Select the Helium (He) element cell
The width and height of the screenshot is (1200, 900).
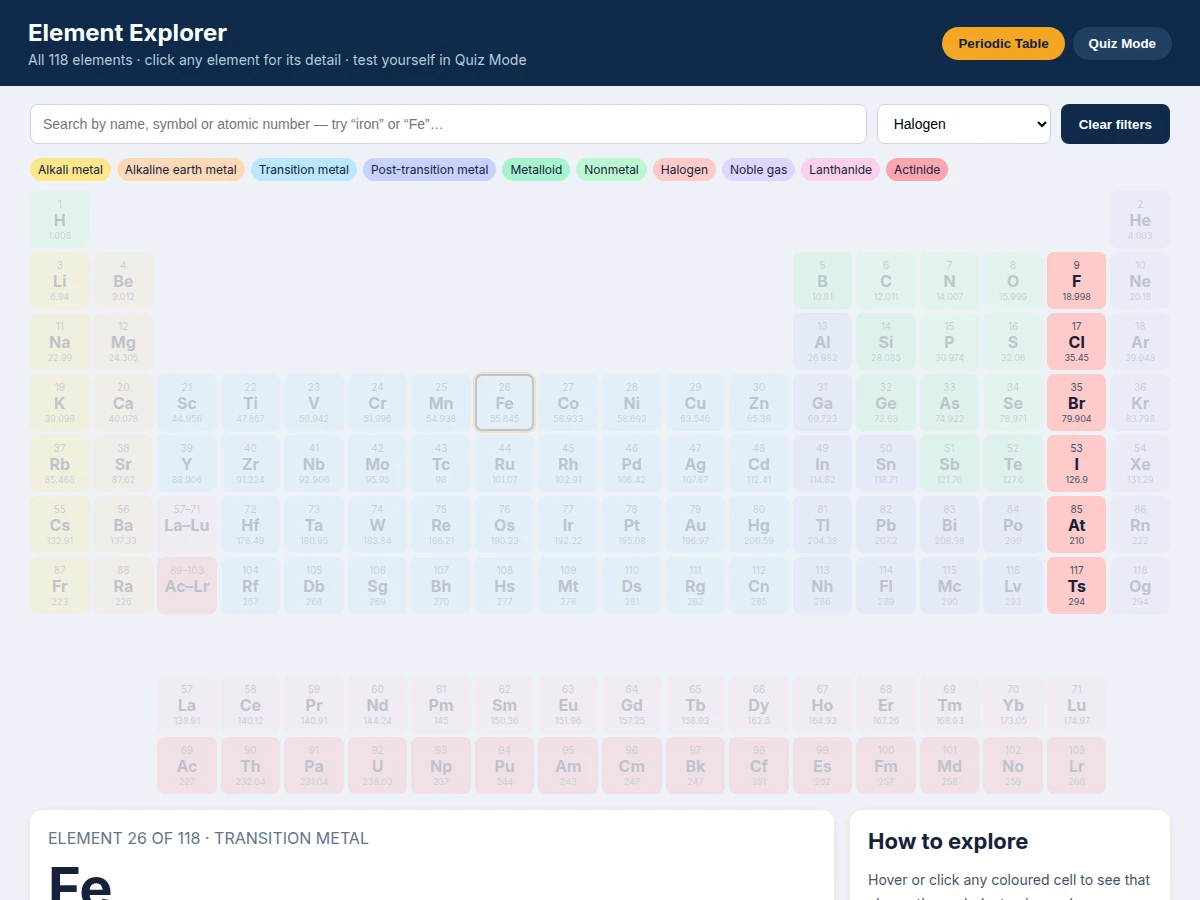click(x=1140, y=220)
